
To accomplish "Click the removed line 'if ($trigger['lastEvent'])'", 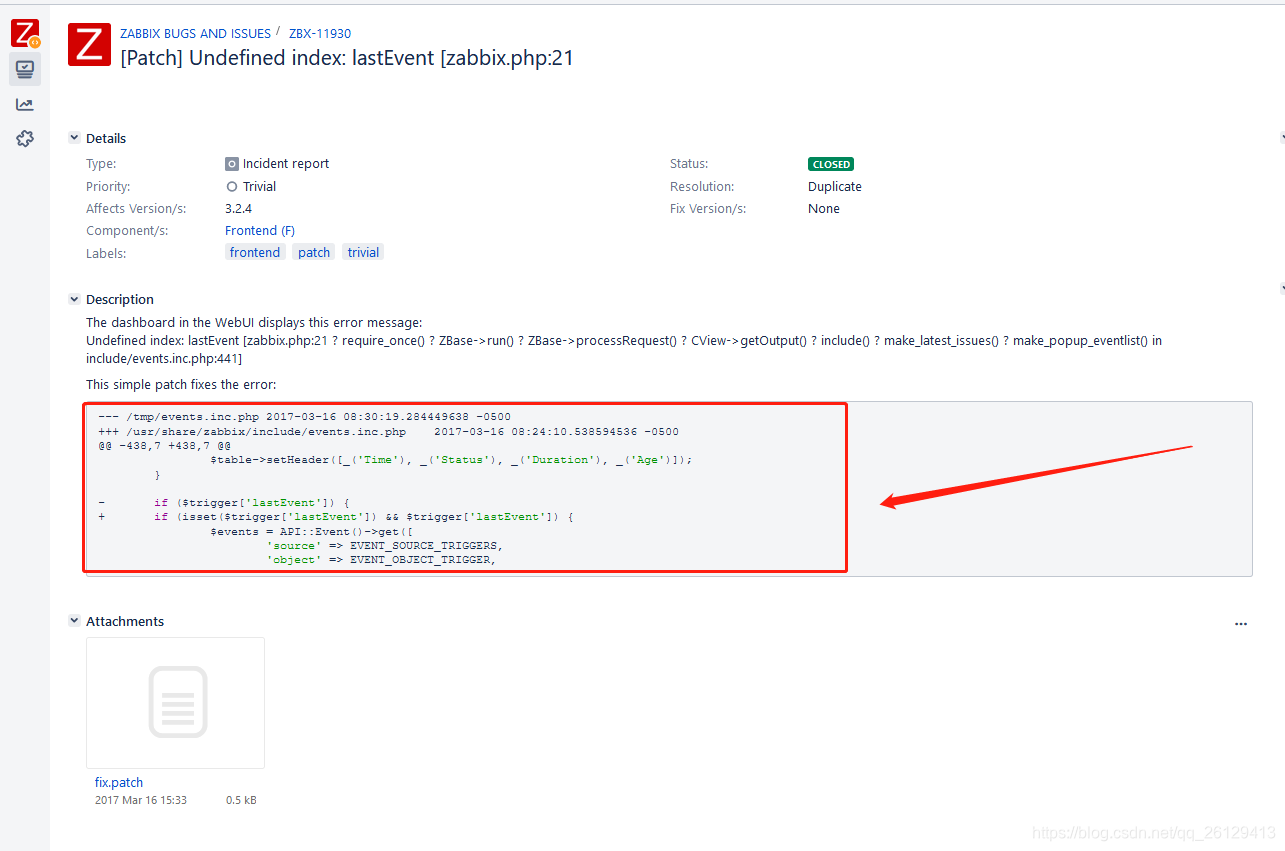I will 224,502.
